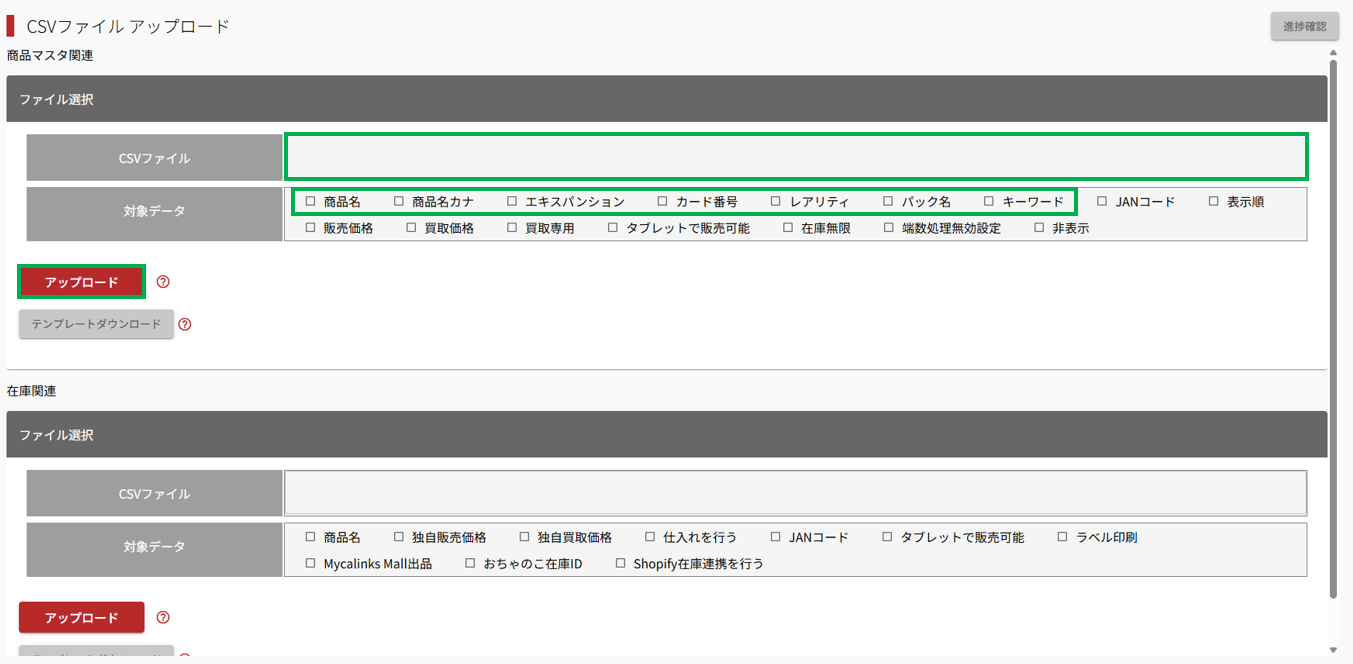Enable the エキスパンション checkbox

[512, 201]
